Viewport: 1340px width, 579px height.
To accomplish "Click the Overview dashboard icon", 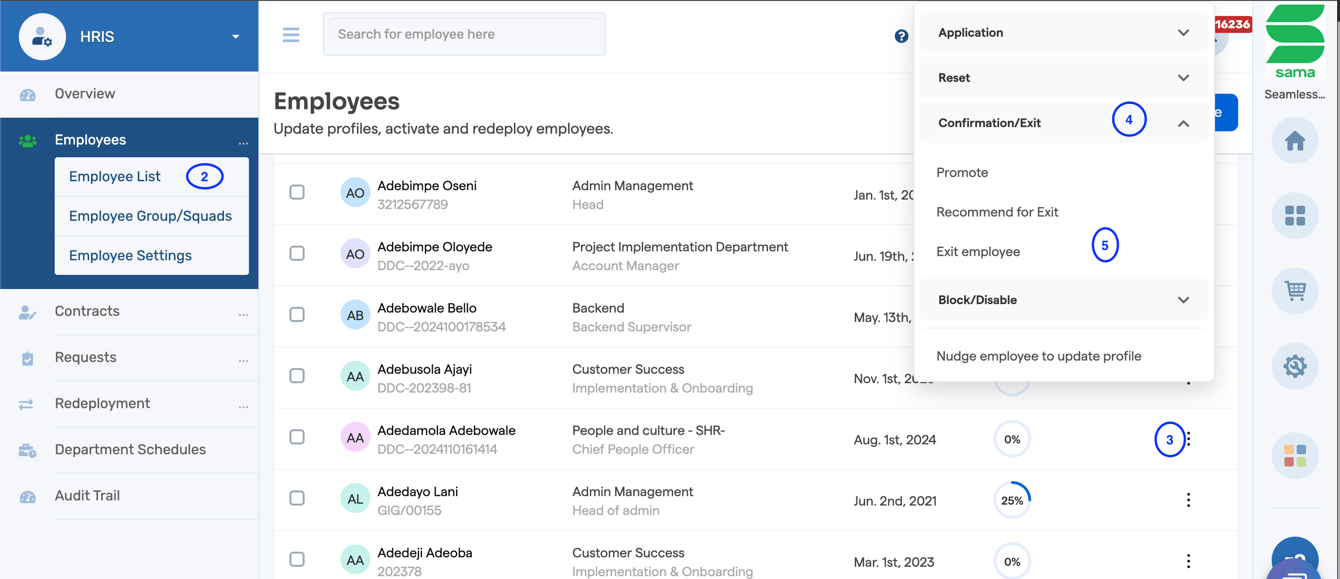I will (x=27, y=95).
